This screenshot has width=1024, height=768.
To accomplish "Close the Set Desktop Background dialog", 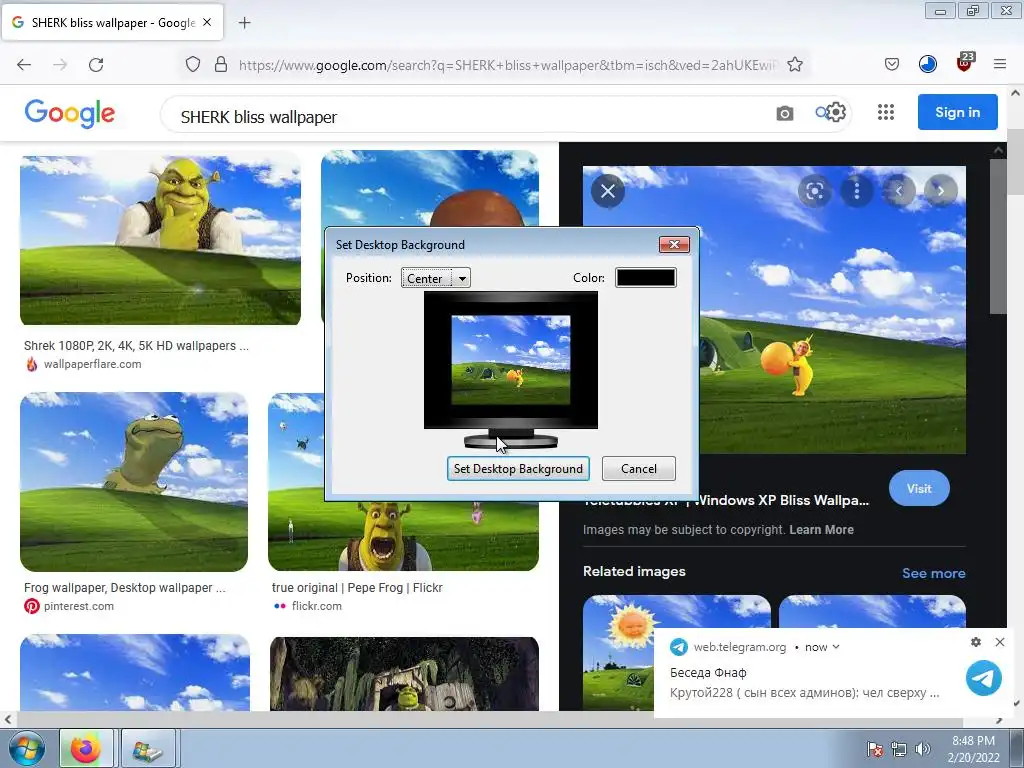I will pyautogui.click(x=674, y=244).
